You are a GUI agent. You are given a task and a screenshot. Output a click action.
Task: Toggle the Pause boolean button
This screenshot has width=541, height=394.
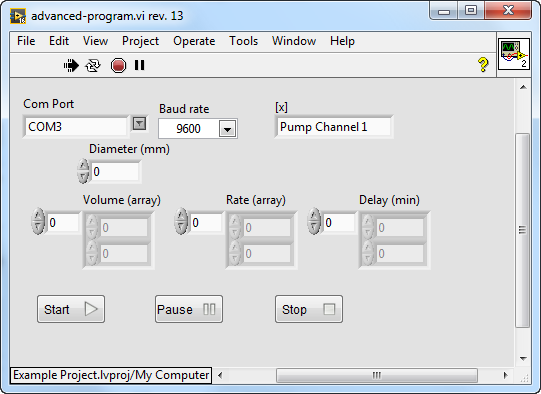(x=189, y=309)
